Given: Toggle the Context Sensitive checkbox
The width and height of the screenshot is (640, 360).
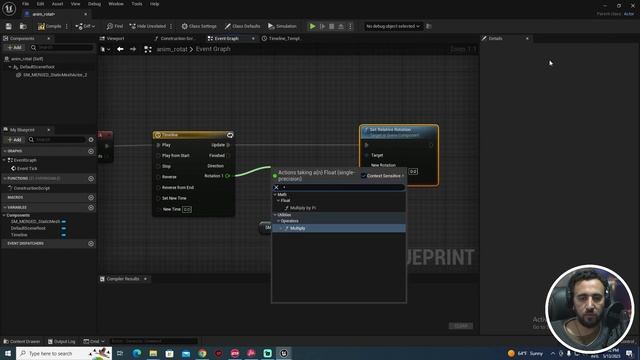Looking at the screenshot, I should click(x=363, y=176).
